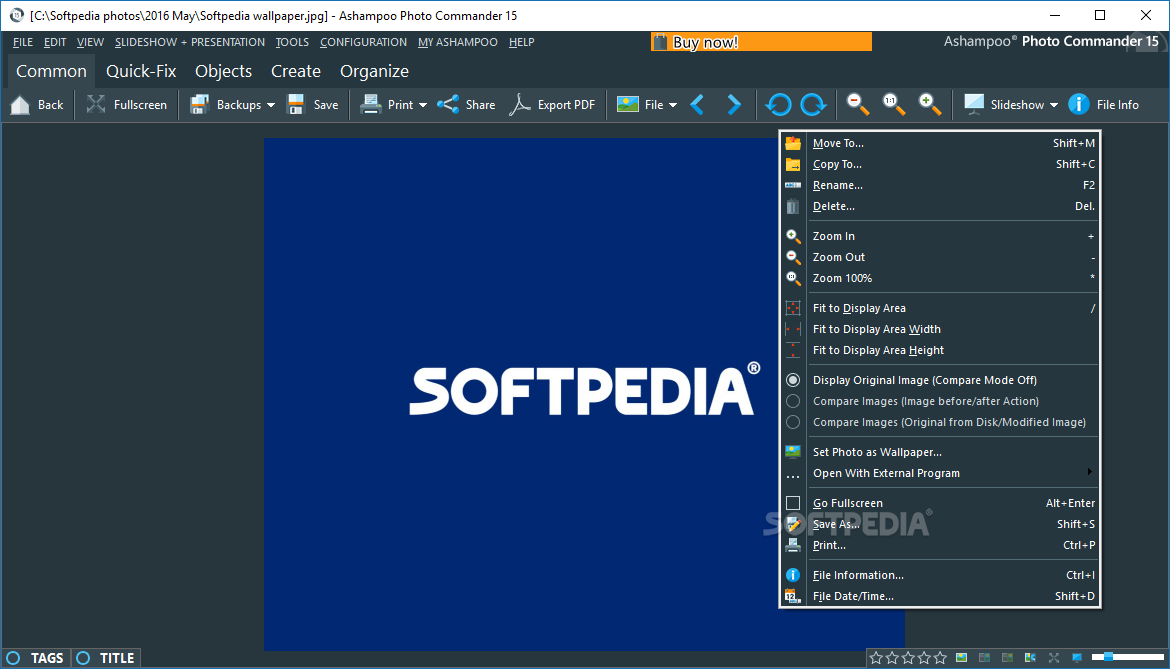
Task: Open the VIEW menu
Action: 90,43
